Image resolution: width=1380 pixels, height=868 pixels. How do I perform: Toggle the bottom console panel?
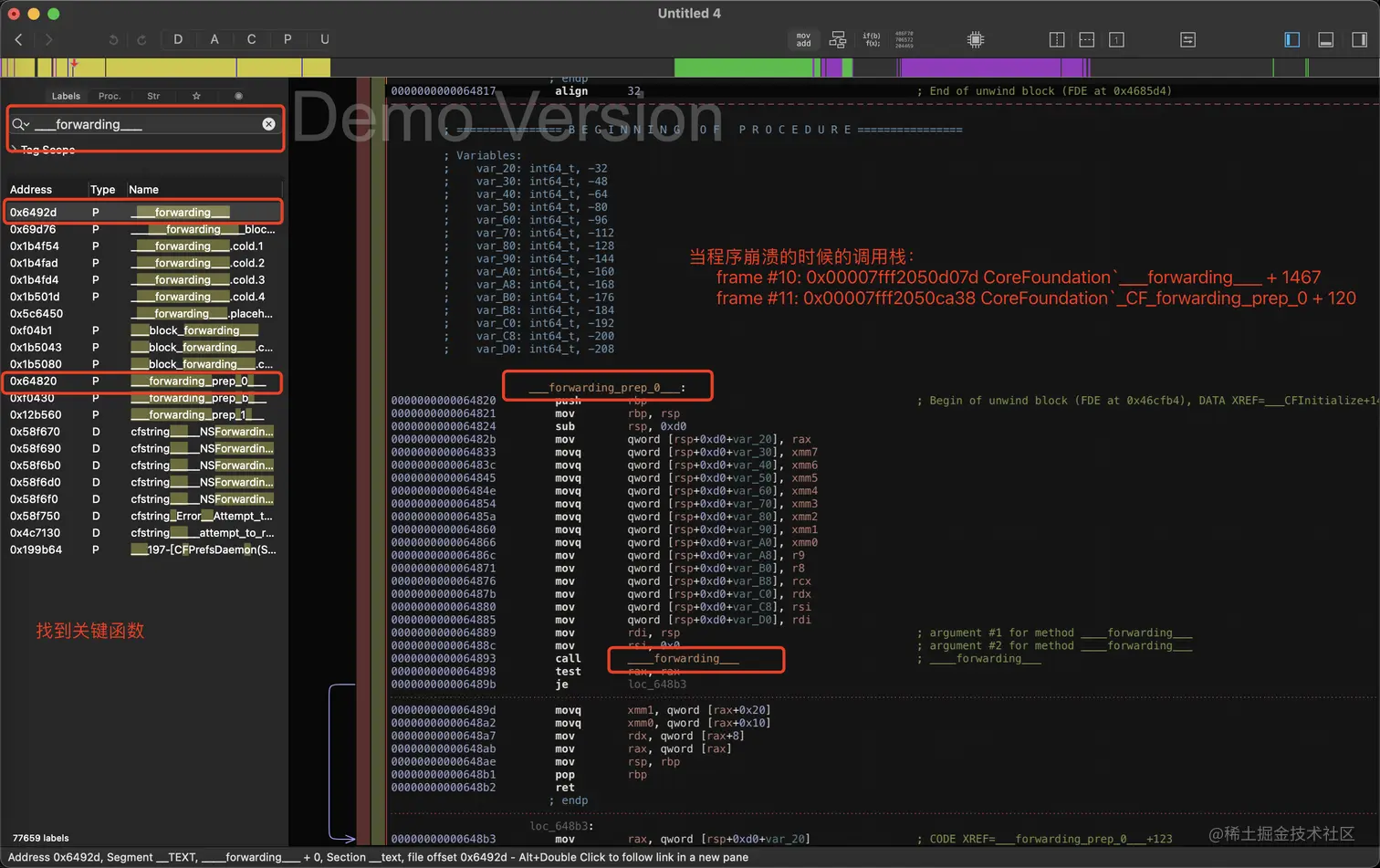pos(1326,40)
